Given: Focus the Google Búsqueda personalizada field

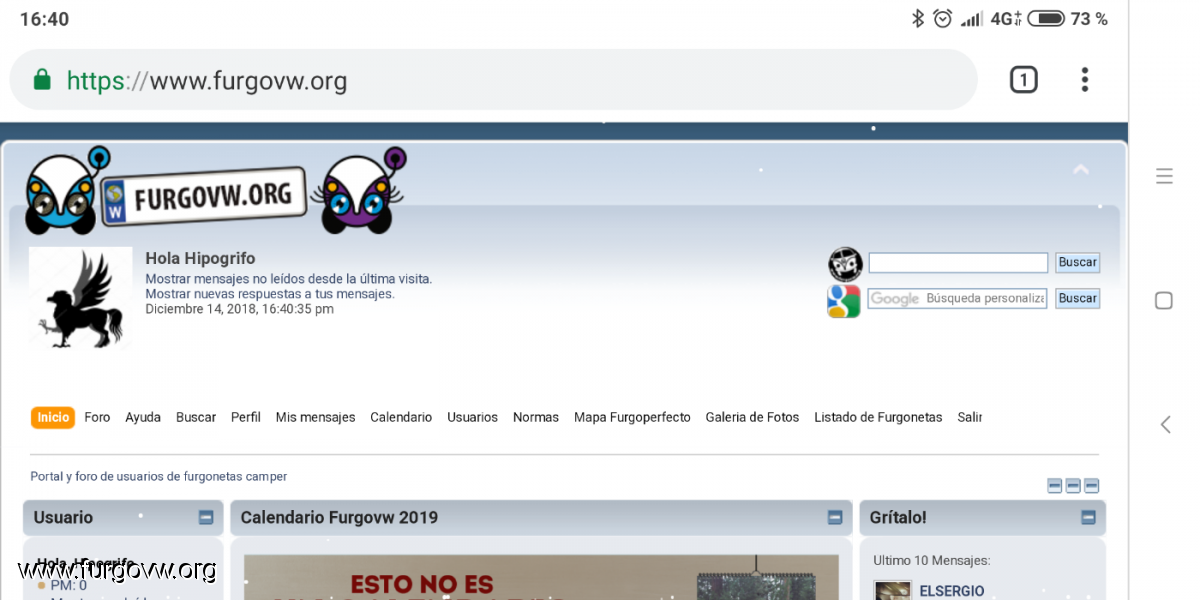Looking at the screenshot, I should tap(957, 298).
